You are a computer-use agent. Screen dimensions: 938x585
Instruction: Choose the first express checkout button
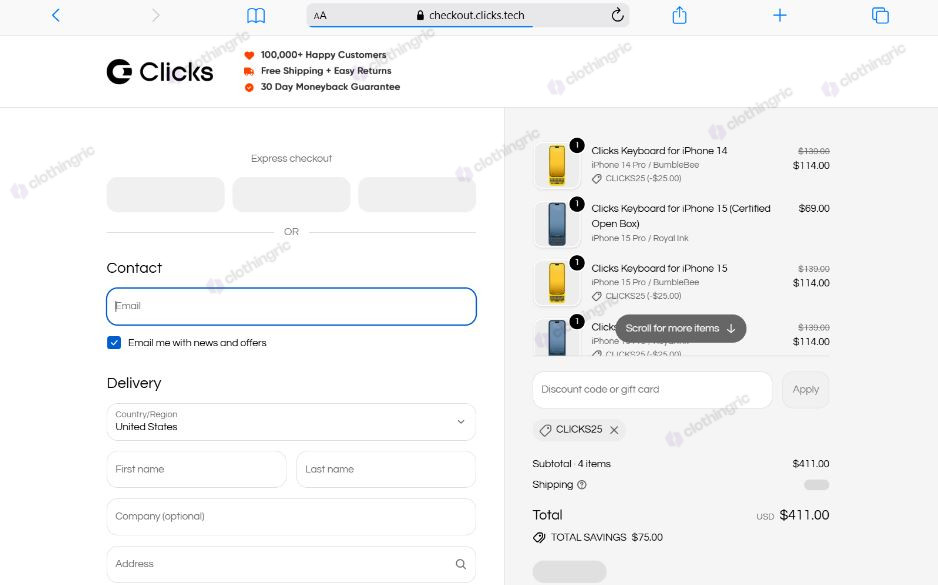(166, 194)
